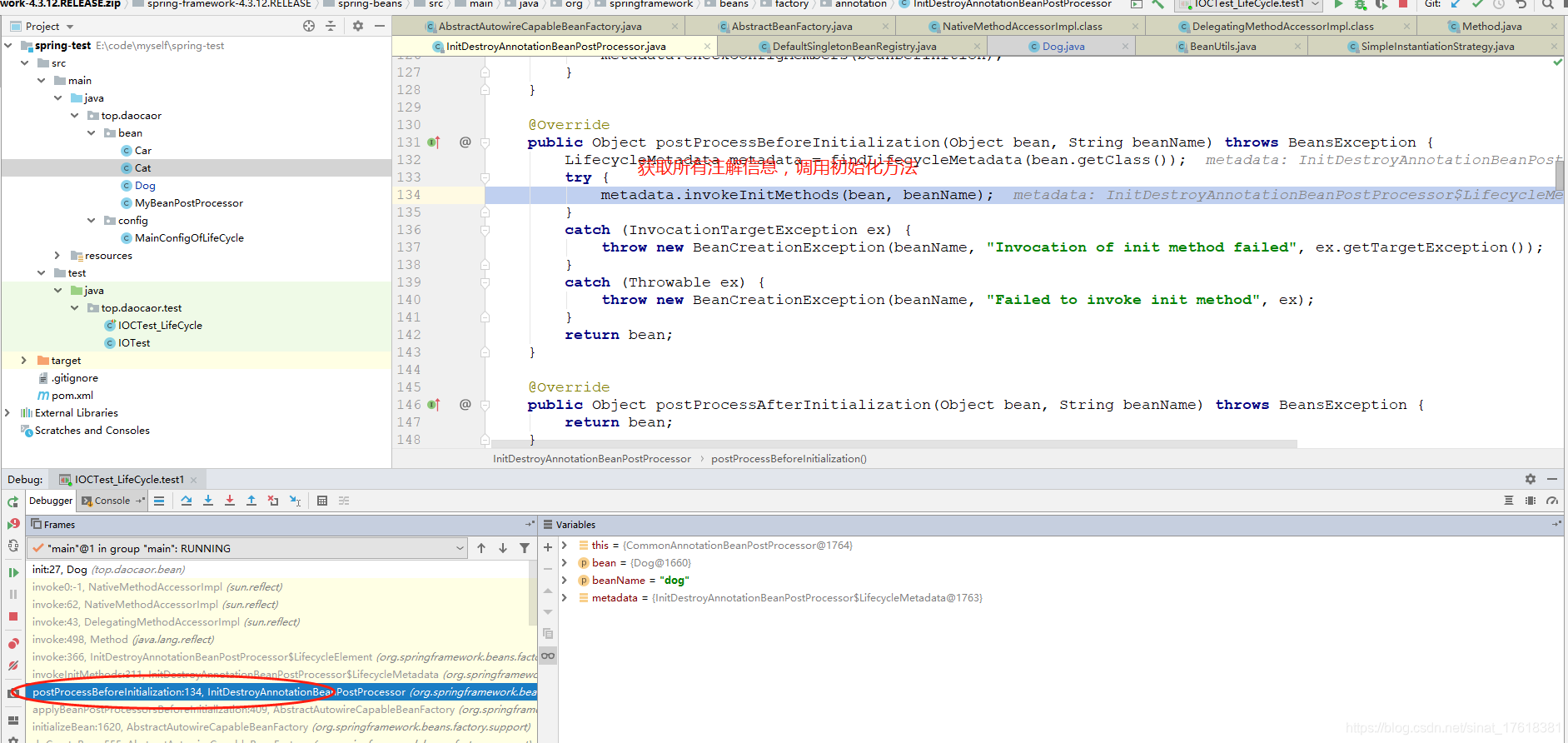Click Build hammer icon in top toolbar
Image resolution: width=1568 pixels, height=743 pixels.
1158,4
